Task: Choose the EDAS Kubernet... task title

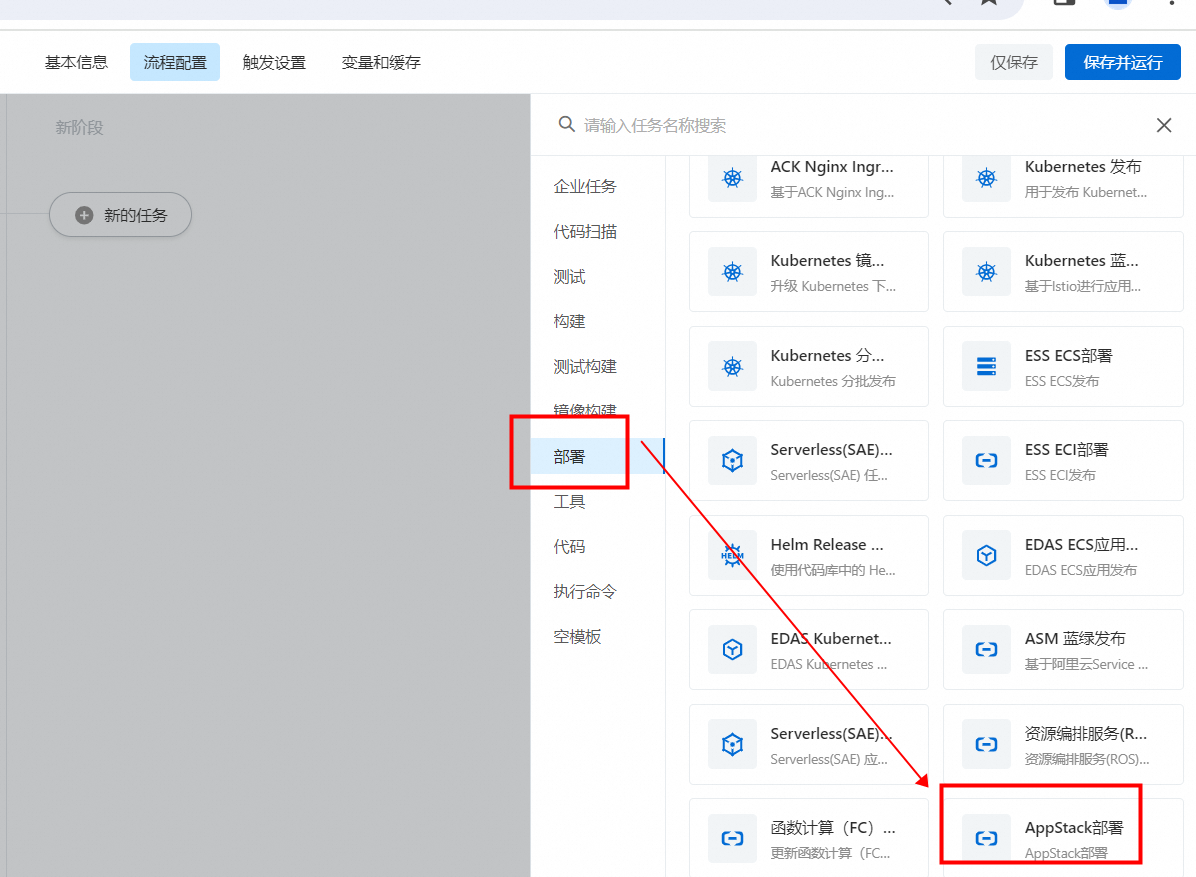Action: point(831,638)
